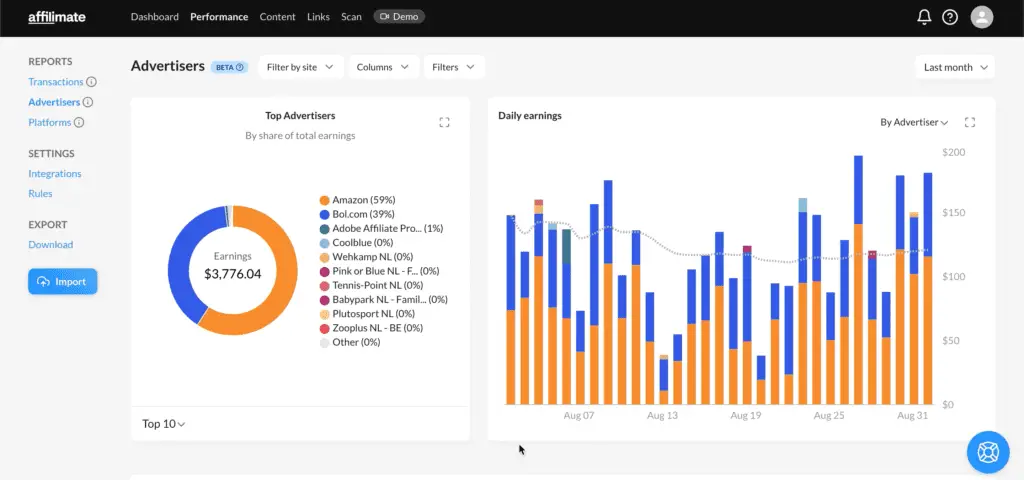The image size is (1024, 480).
Task: Open the support lifebuoy chat button
Action: tap(988, 452)
